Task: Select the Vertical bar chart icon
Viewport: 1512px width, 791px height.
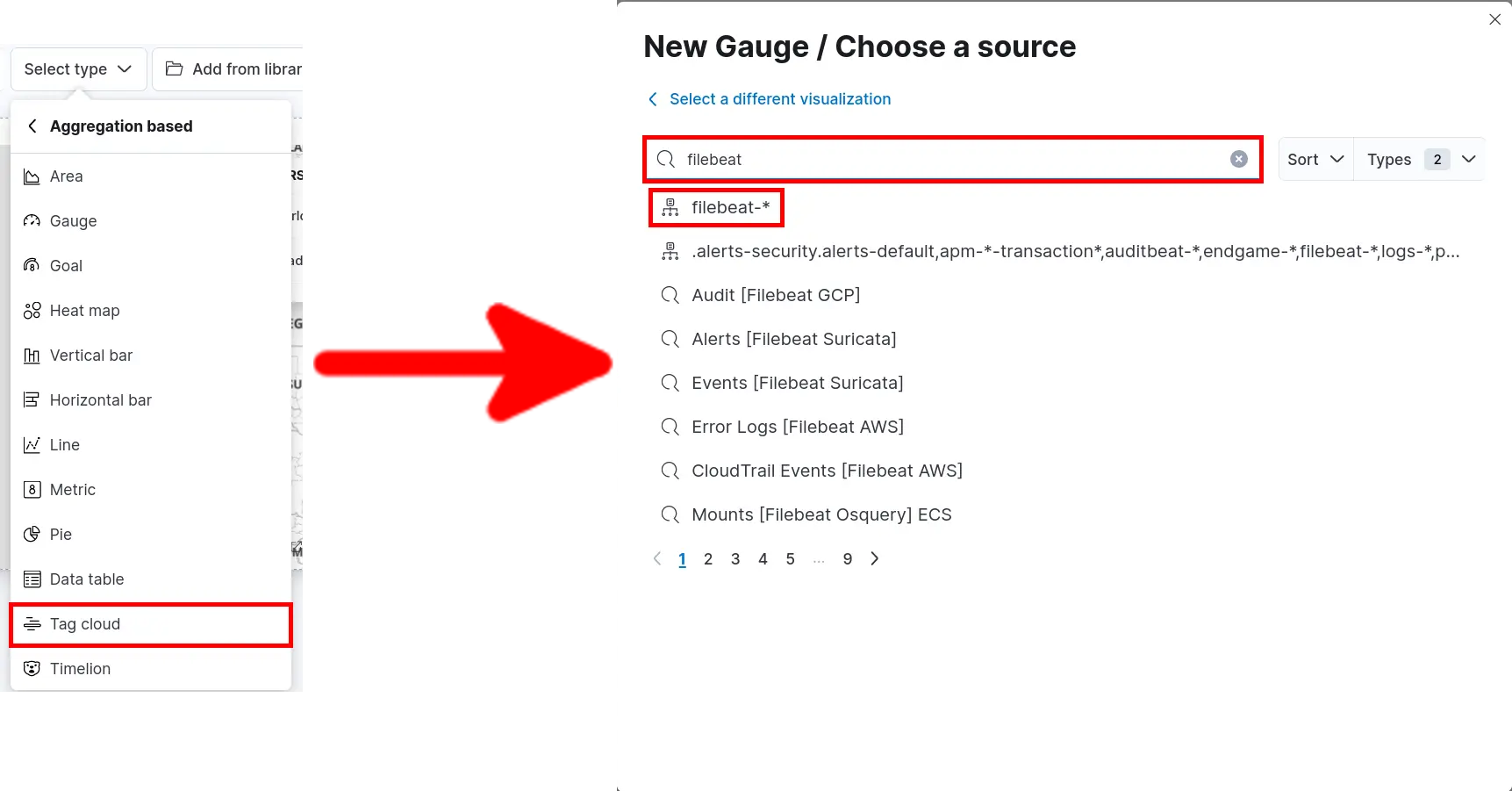Action: point(32,355)
